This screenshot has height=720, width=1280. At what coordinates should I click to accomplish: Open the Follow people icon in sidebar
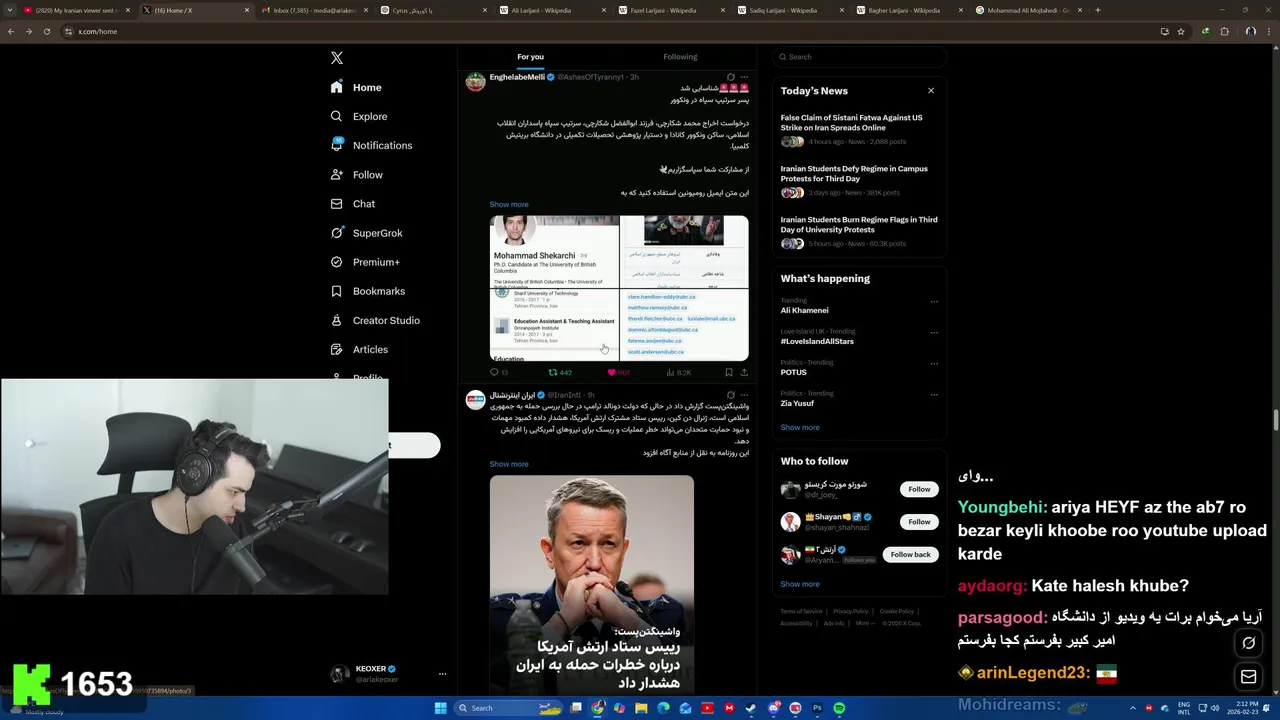pyautogui.click(x=336, y=174)
